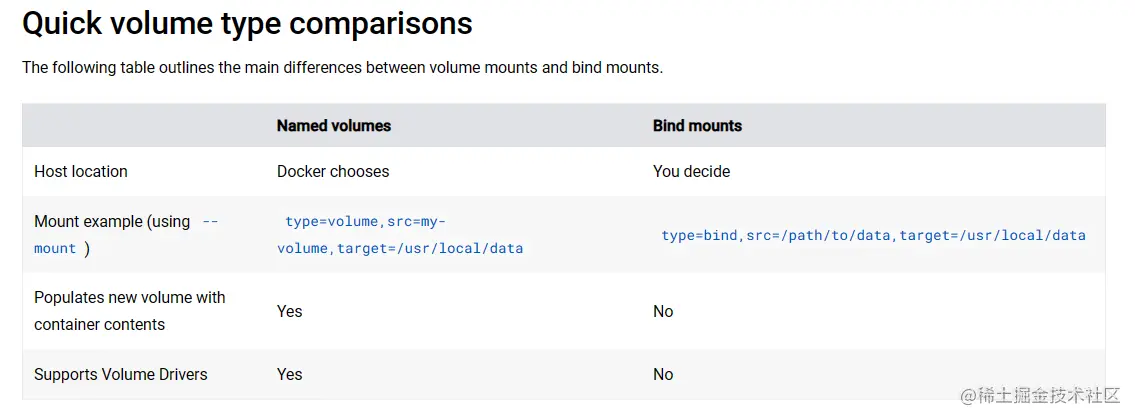This screenshot has width=1135, height=420.
Task: Click the Supports Volume Drivers row label
Action: pyautogui.click(x=121, y=374)
